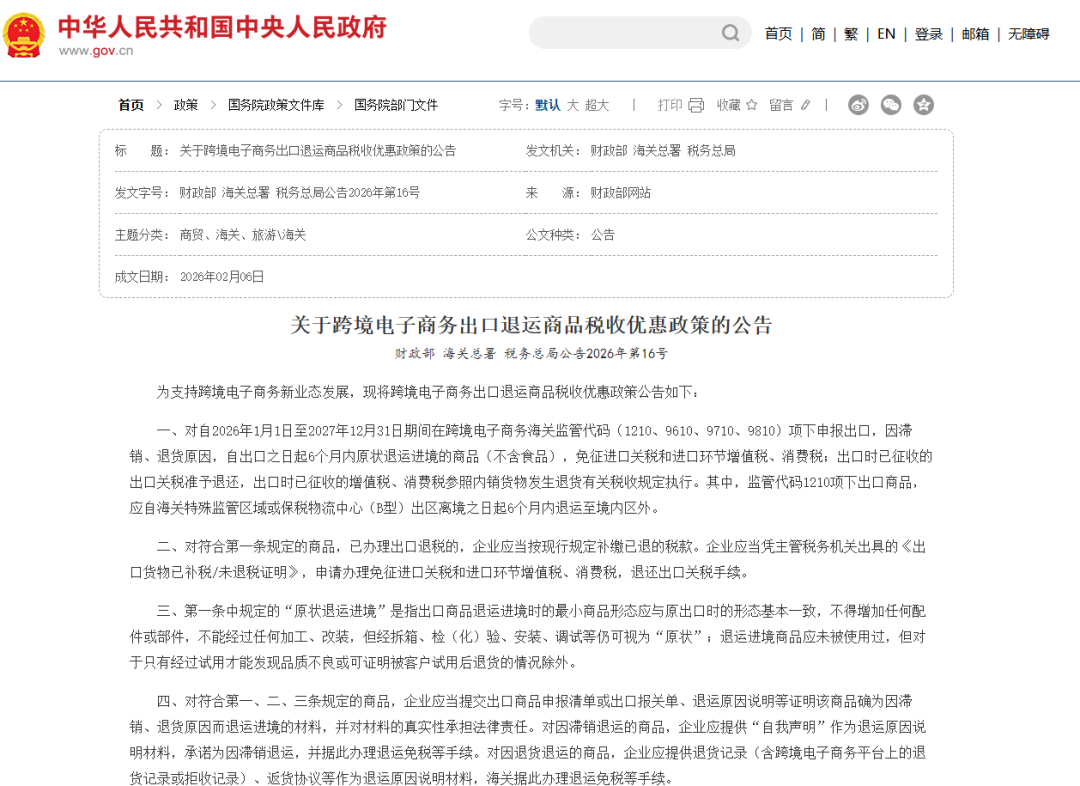Open 邮箱 from the top navigation

tap(973, 33)
